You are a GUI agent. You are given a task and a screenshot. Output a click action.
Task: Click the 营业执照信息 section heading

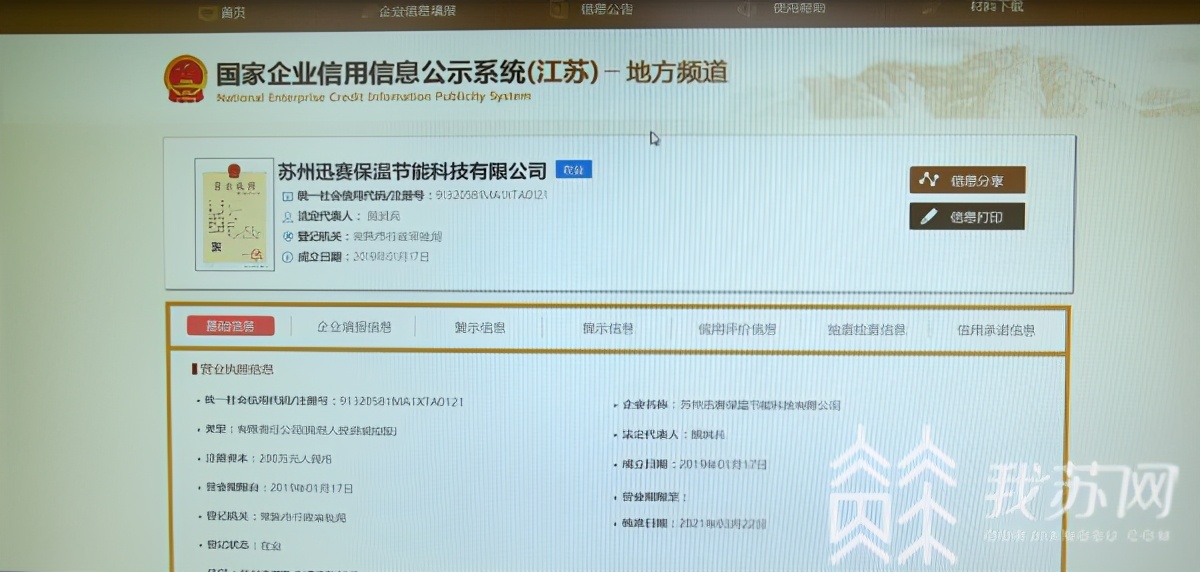click(x=233, y=369)
